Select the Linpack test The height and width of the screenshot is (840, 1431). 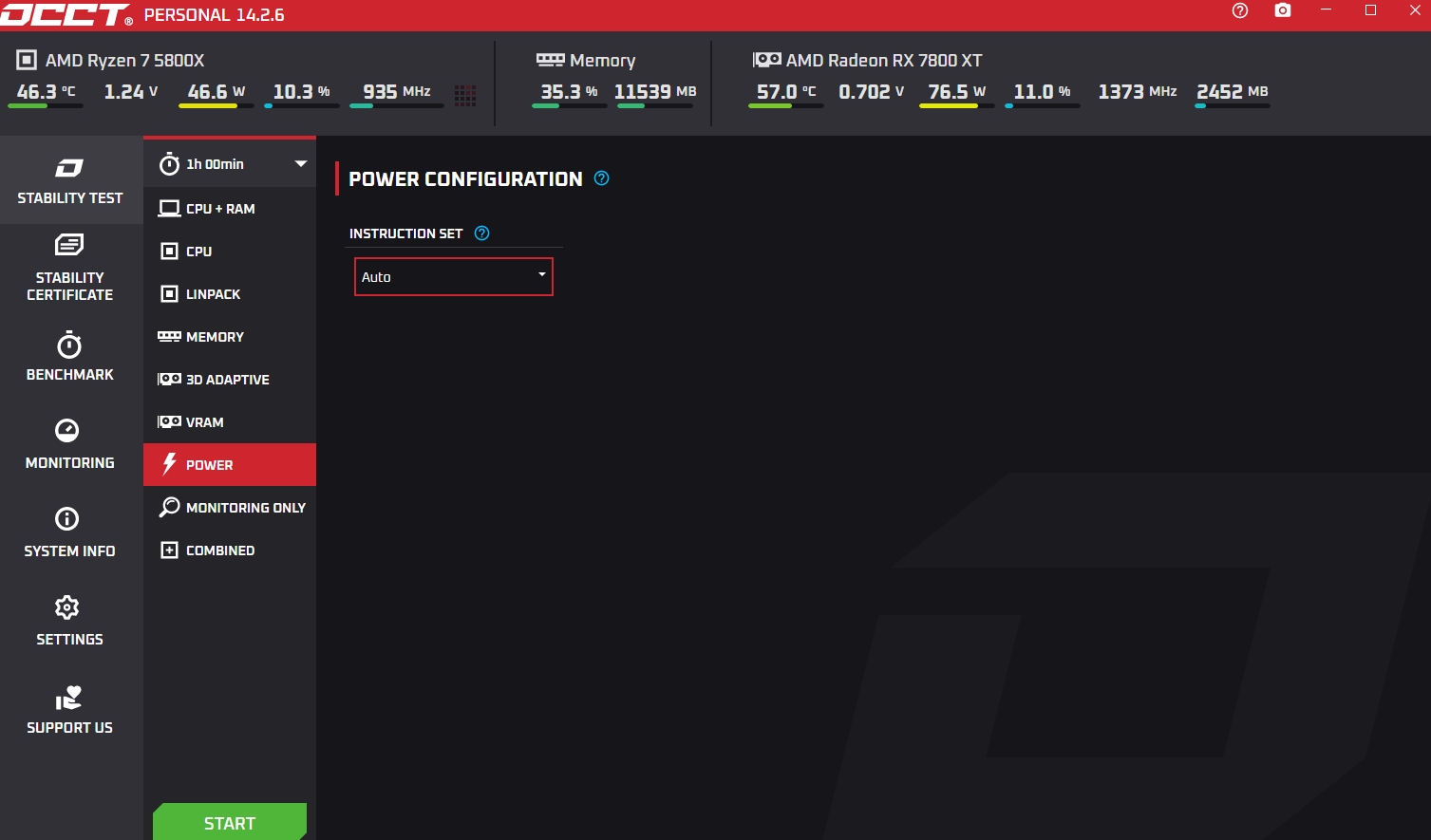[x=230, y=294]
